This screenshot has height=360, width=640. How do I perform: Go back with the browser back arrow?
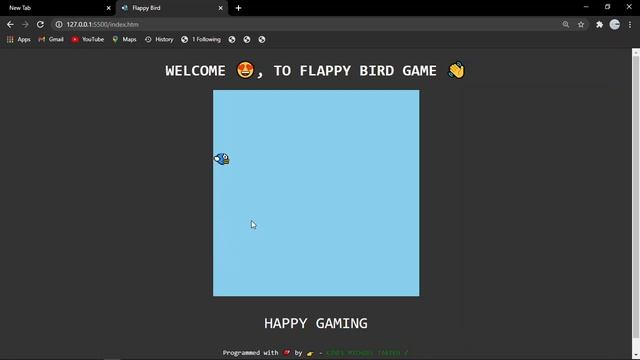pos(10,24)
